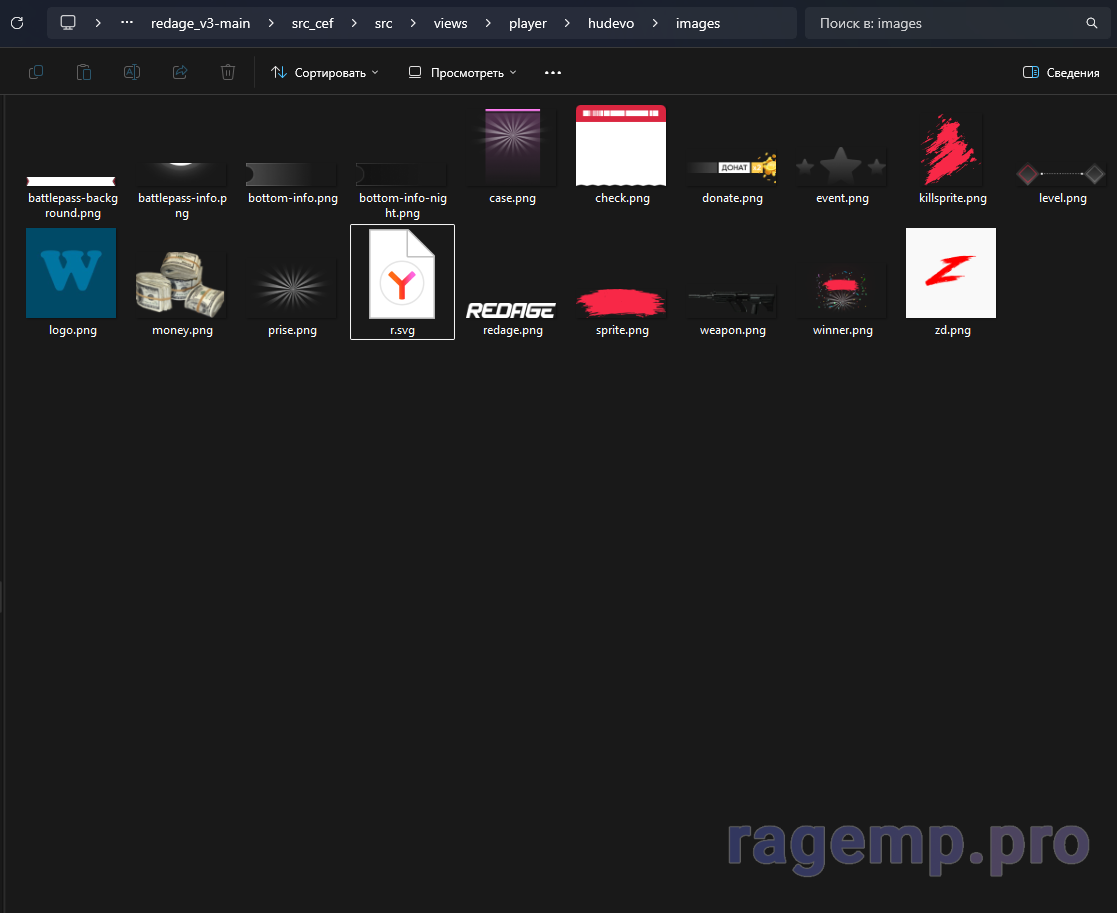
Task: Open the Сортировать sort dropdown
Action: coord(325,73)
